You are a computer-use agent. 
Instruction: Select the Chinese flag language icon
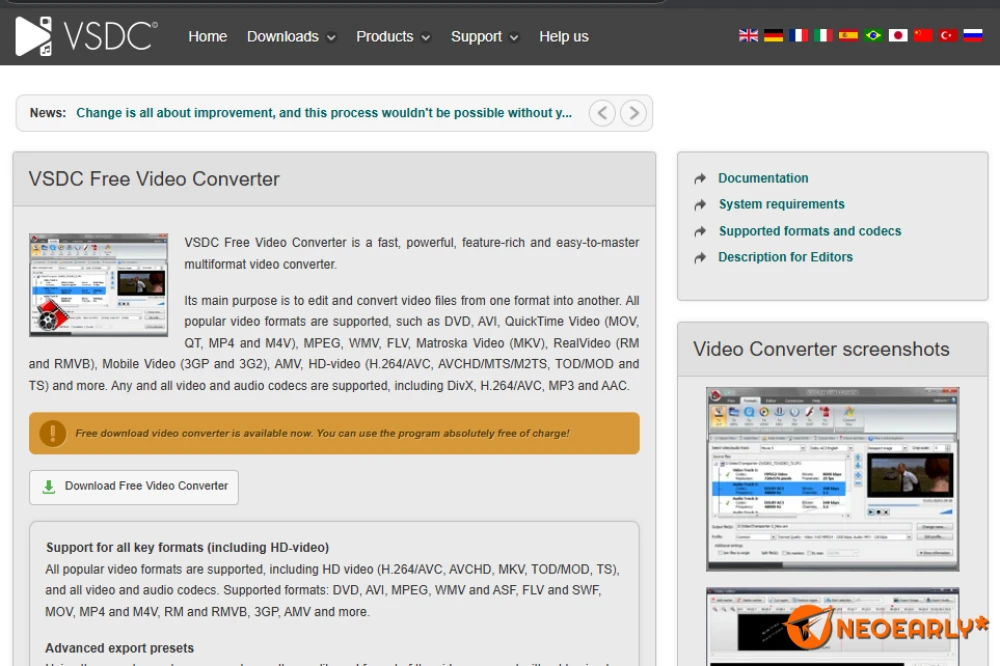tap(923, 36)
